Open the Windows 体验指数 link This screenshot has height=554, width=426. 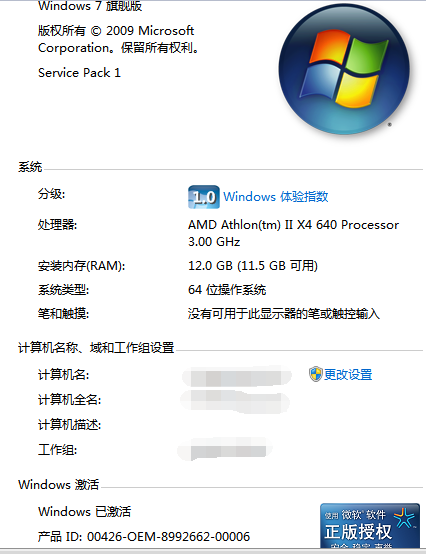pyautogui.click(x=276, y=197)
